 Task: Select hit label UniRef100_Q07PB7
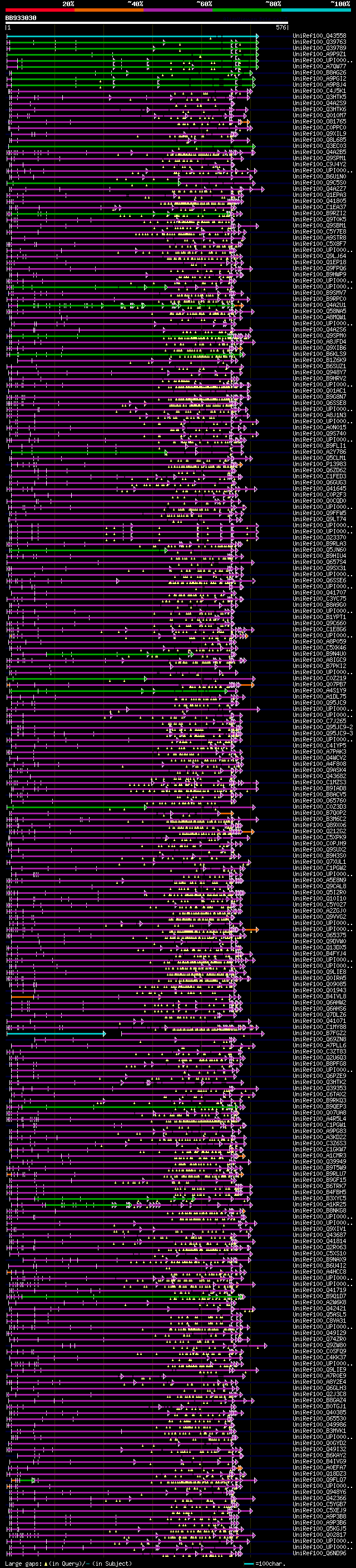319,684
